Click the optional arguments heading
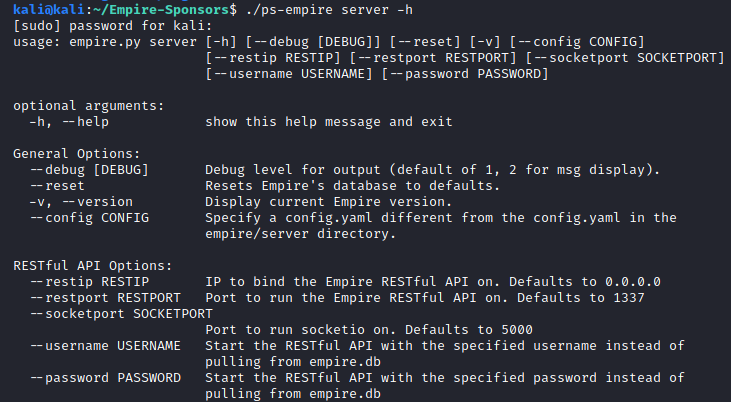The image size is (731, 402). click(x=89, y=106)
